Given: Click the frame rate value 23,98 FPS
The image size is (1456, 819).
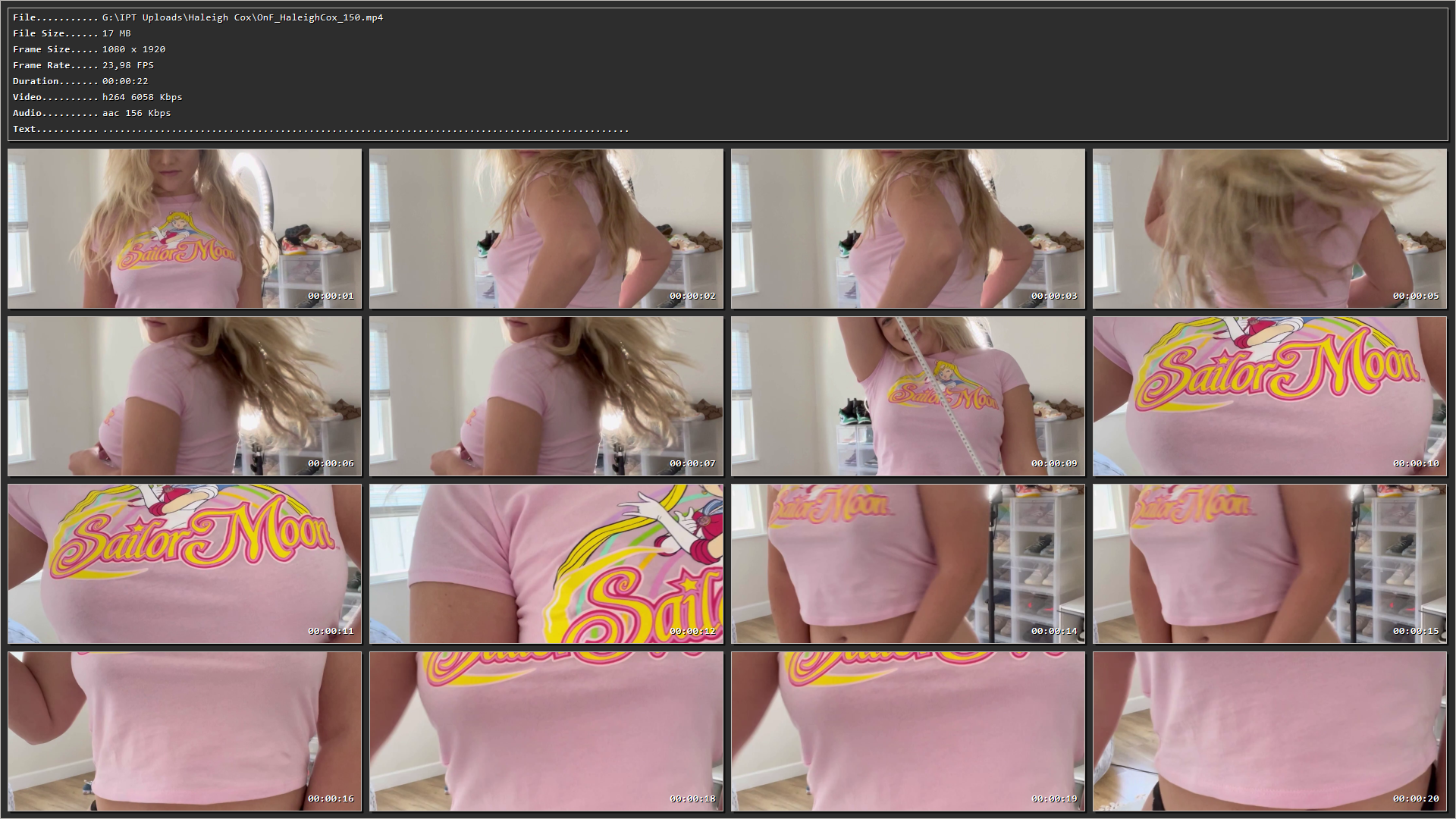Looking at the screenshot, I should tap(128, 65).
